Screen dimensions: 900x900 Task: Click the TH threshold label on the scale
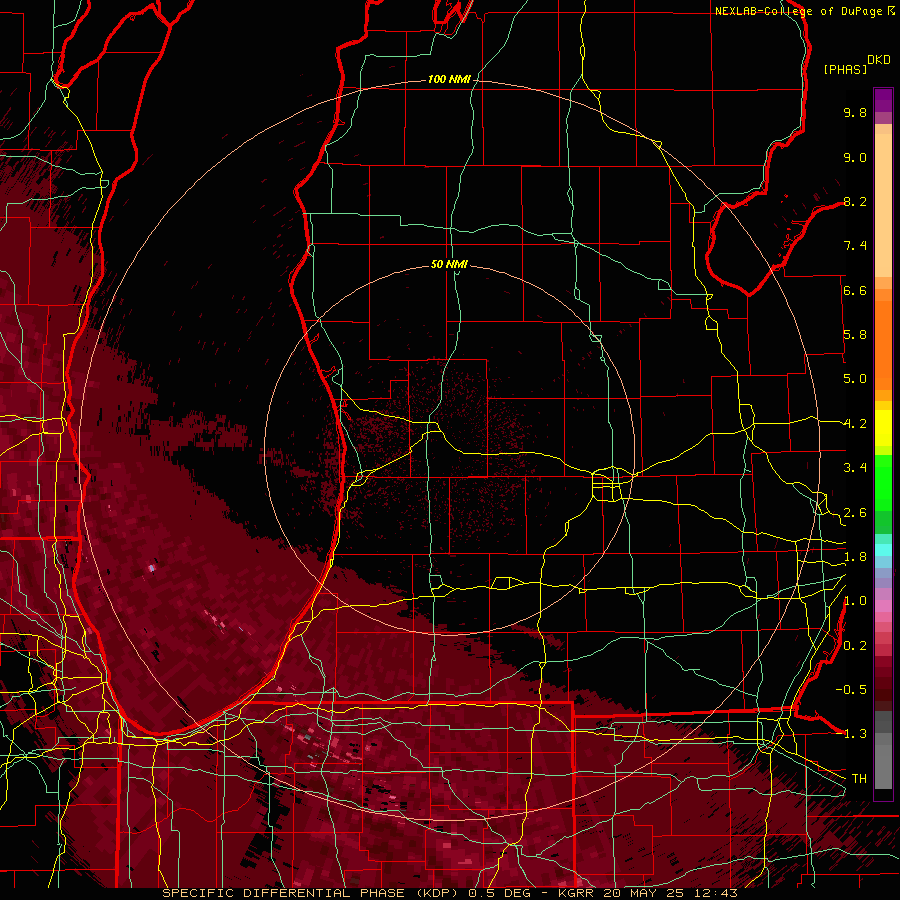pos(859,779)
